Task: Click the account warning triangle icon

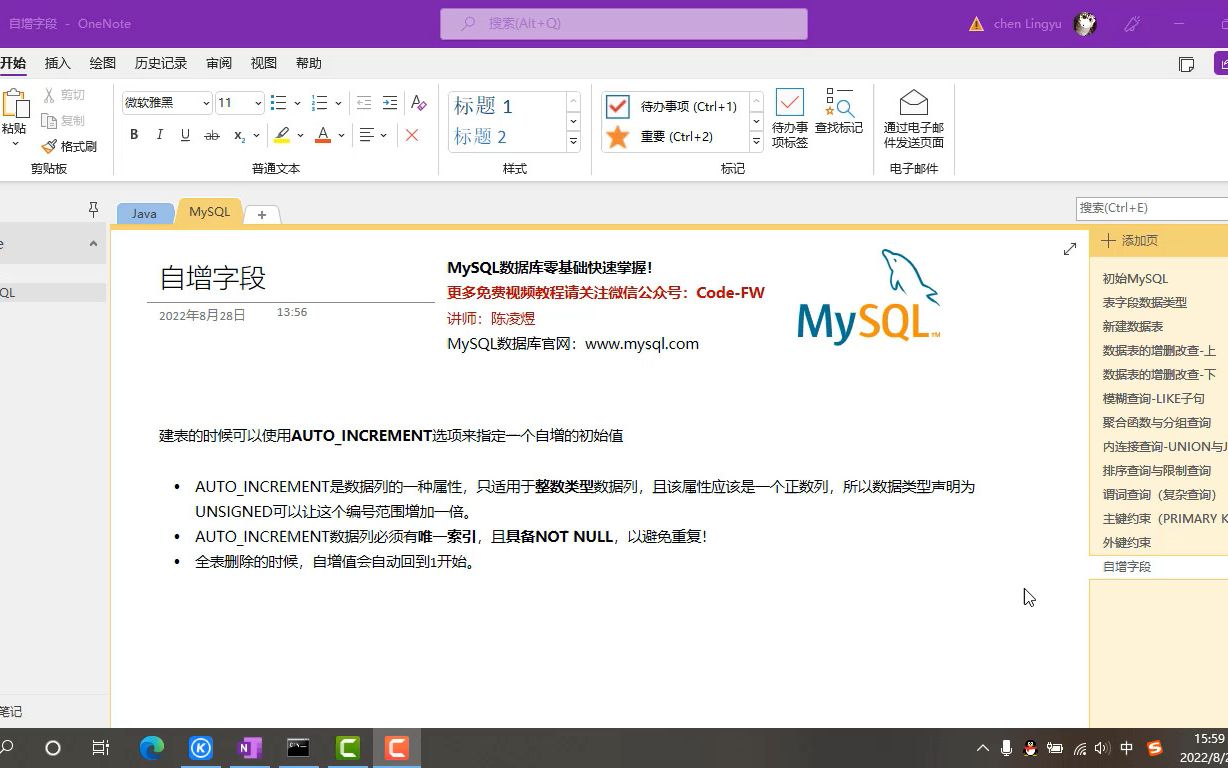Action: click(x=976, y=24)
